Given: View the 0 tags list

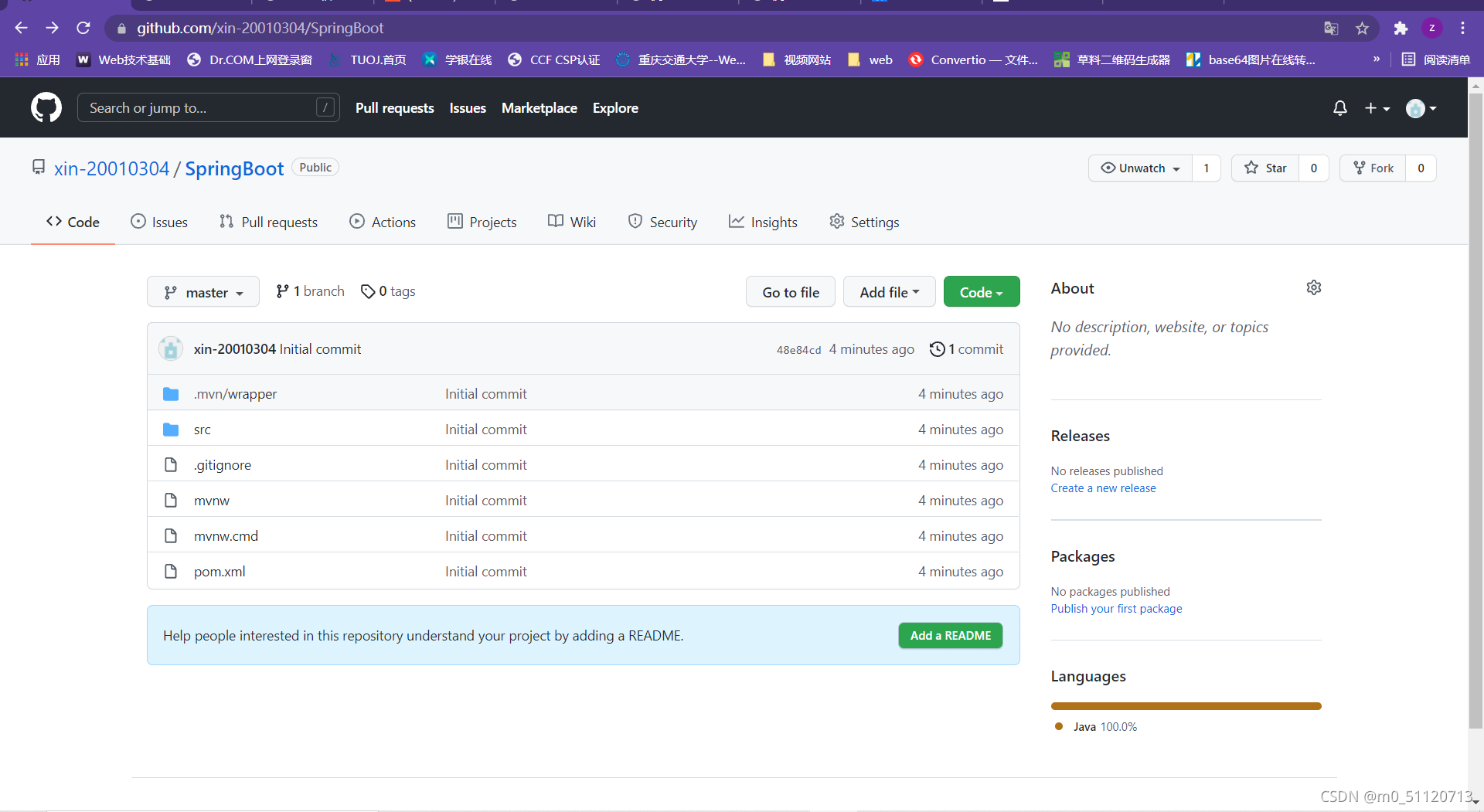Looking at the screenshot, I should pyautogui.click(x=388, y=291).
